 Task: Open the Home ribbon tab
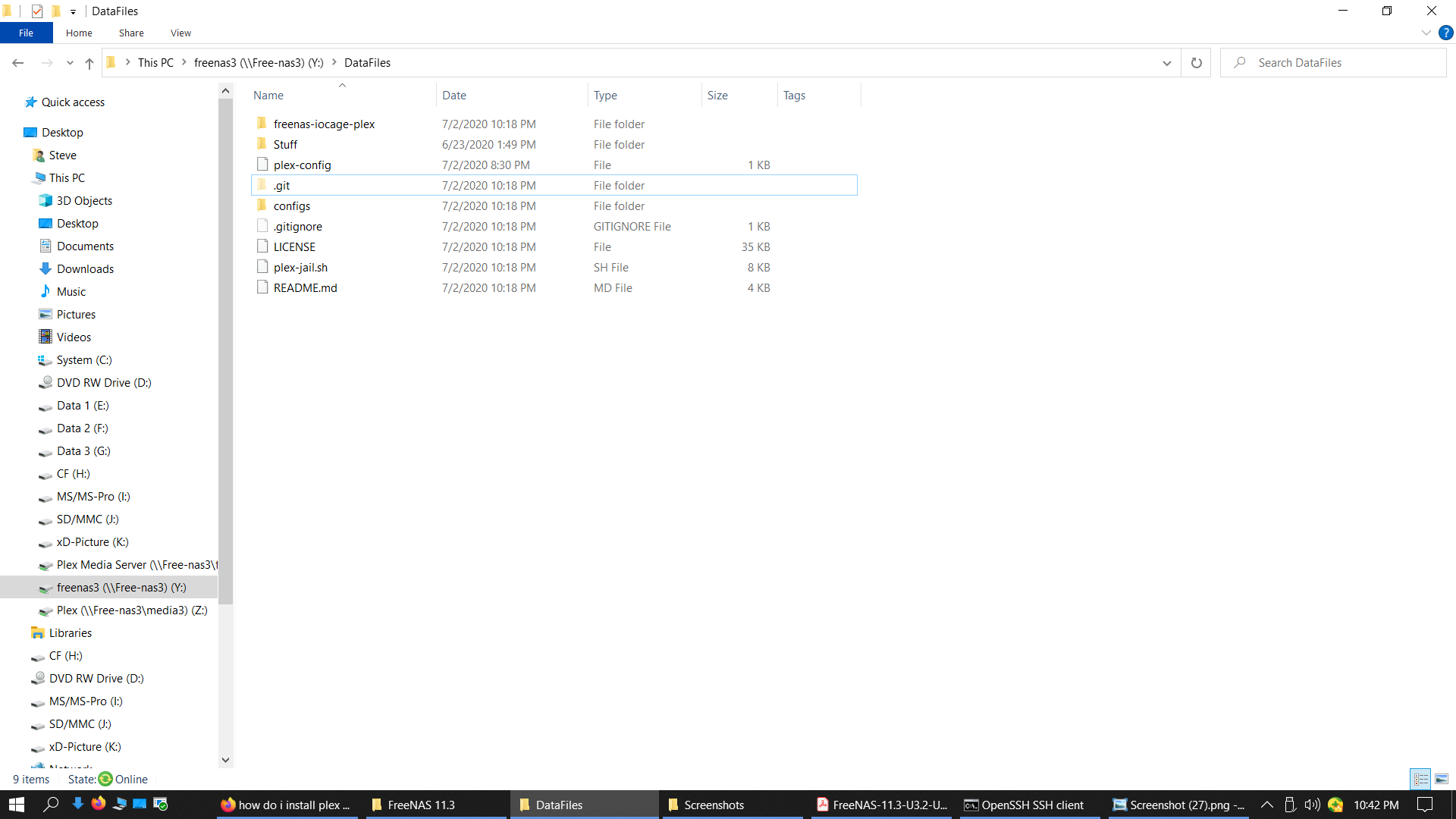tap(79, 33)
